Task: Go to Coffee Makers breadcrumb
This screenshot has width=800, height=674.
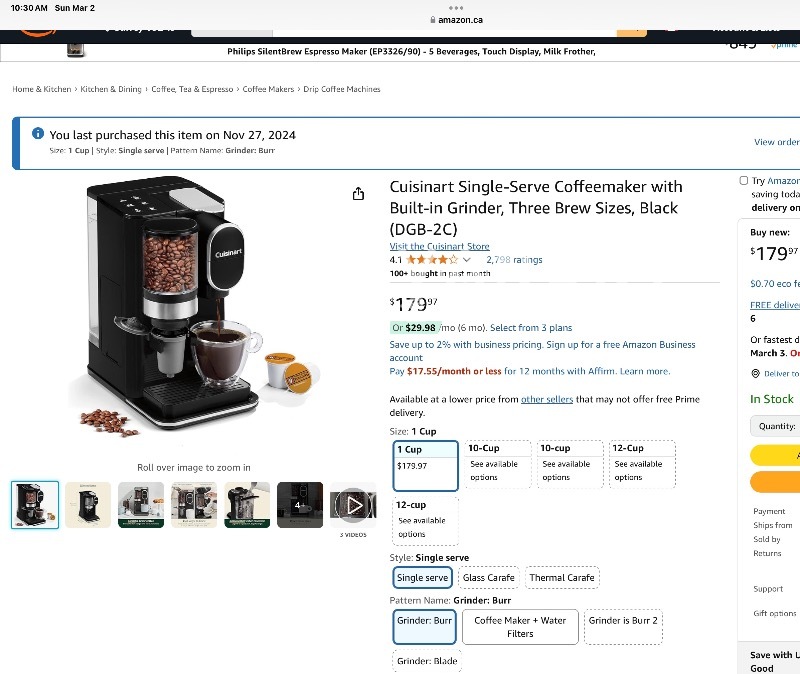Action: click(268, 89)
